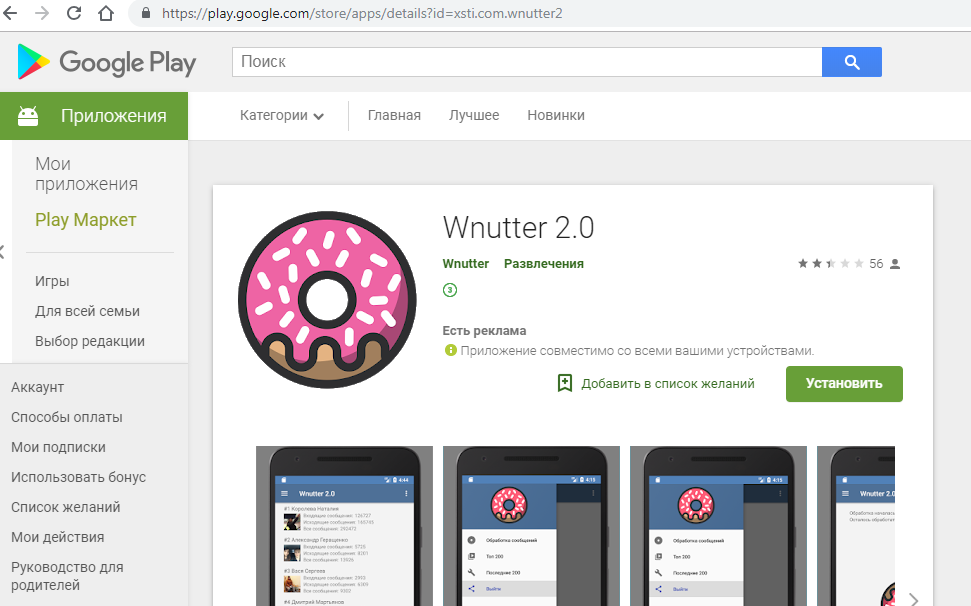
Task: Open the Главная tab
Action: (x=394, y=116)
